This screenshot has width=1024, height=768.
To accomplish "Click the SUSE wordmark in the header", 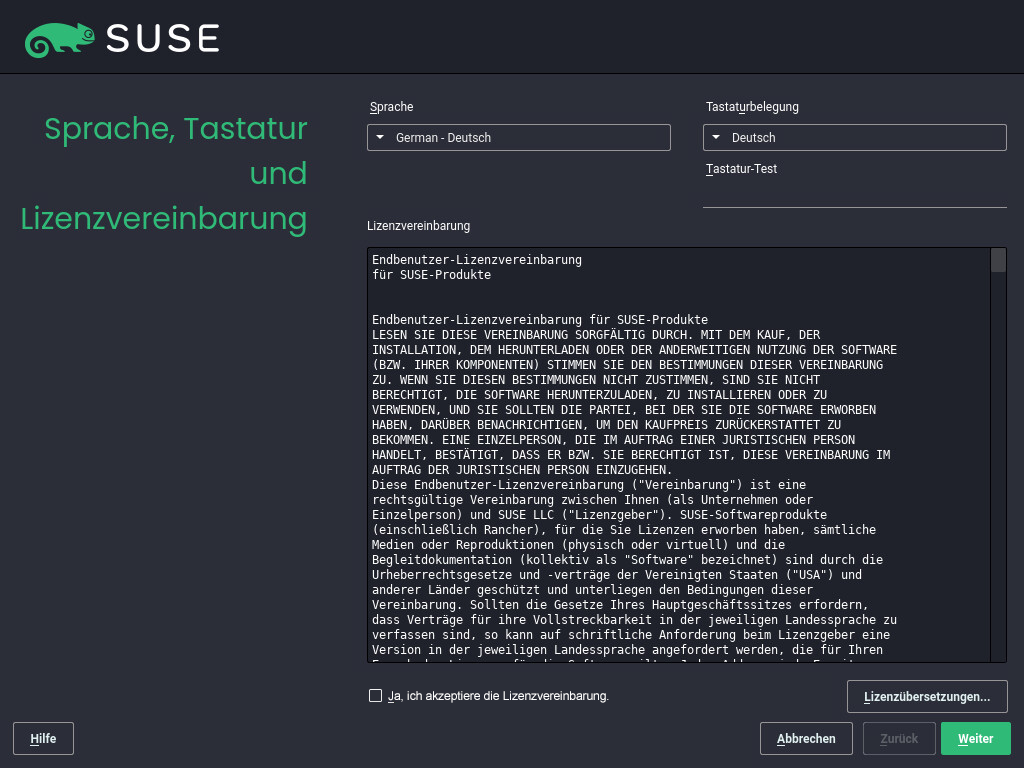I will click(162, 38).
